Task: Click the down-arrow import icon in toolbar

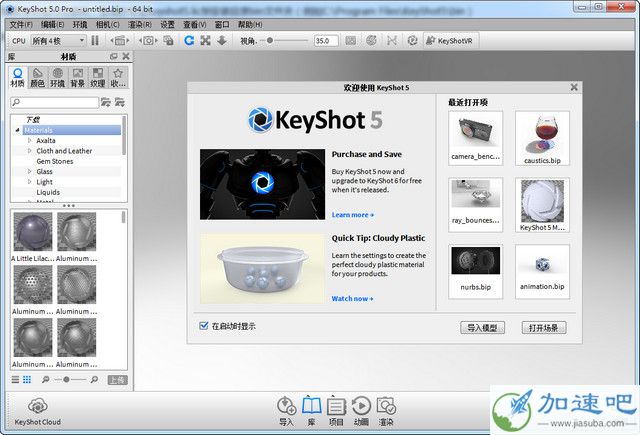Action: pyautogui.click(x=222, y=40)
